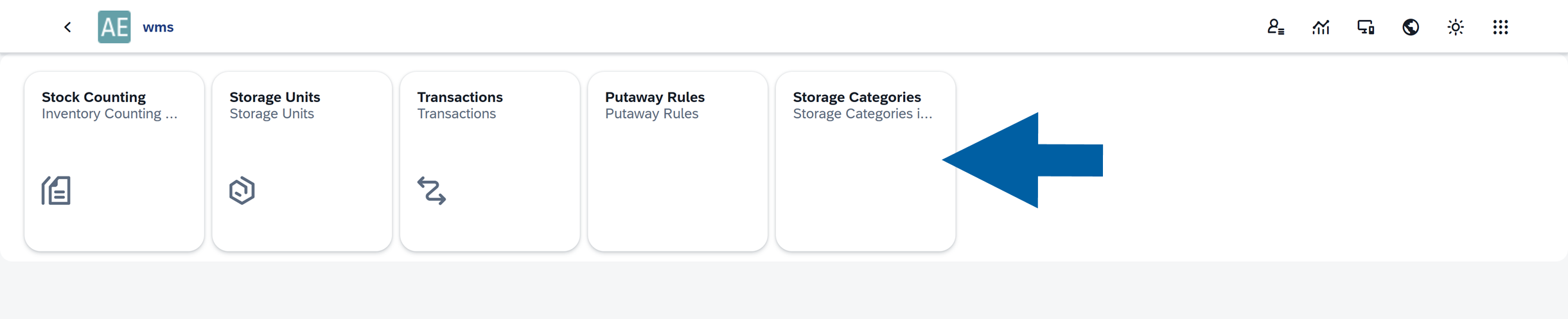Click the AE application logo
The height and width of the screenshot is (319, 1568).
point(114,27)
